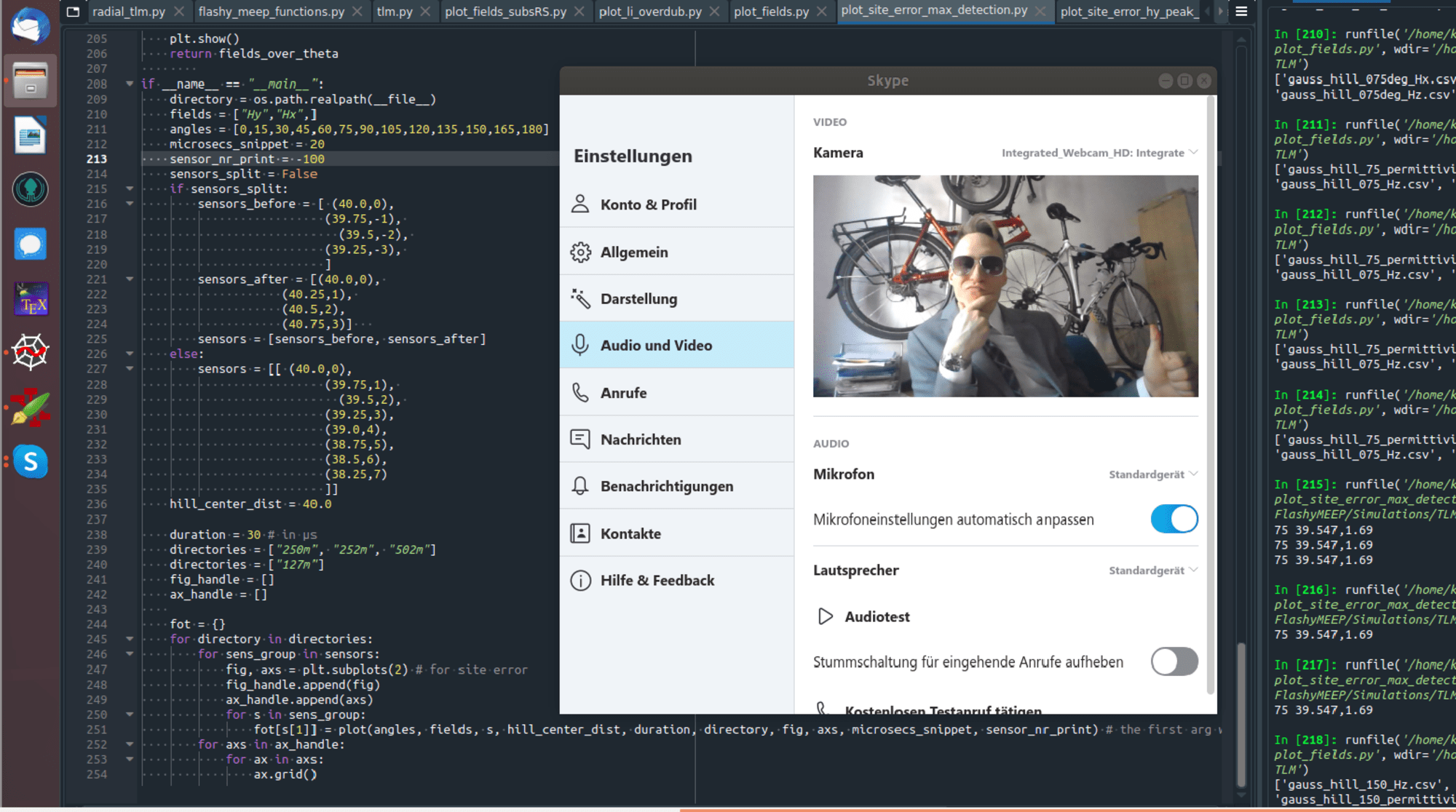Launch the feather pen dock application
Screen dimensions: 1456x812
pos(31,407)
